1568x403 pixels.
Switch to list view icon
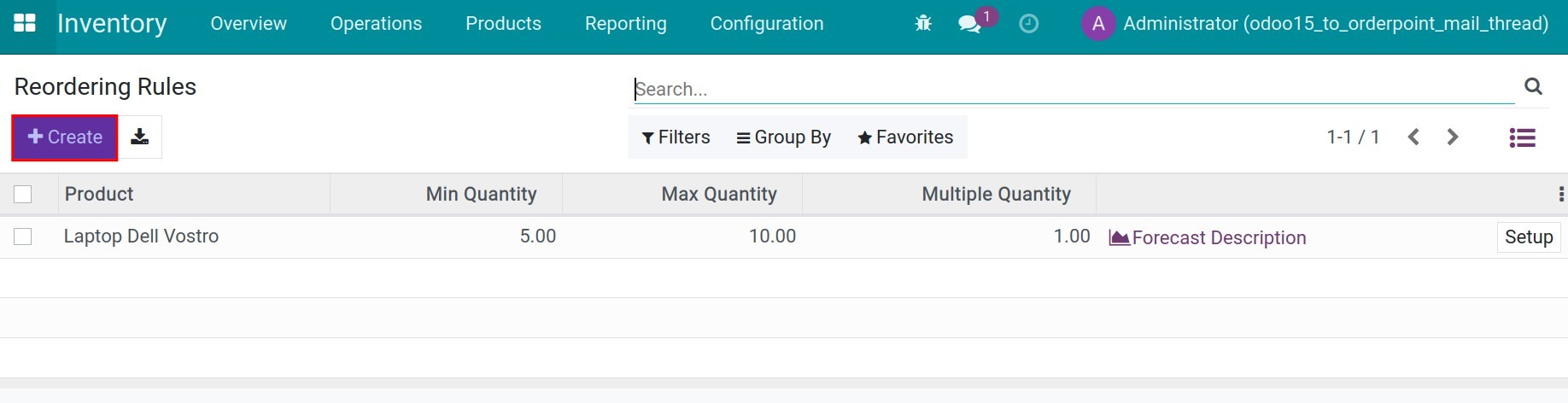(x=1522, y=137)
